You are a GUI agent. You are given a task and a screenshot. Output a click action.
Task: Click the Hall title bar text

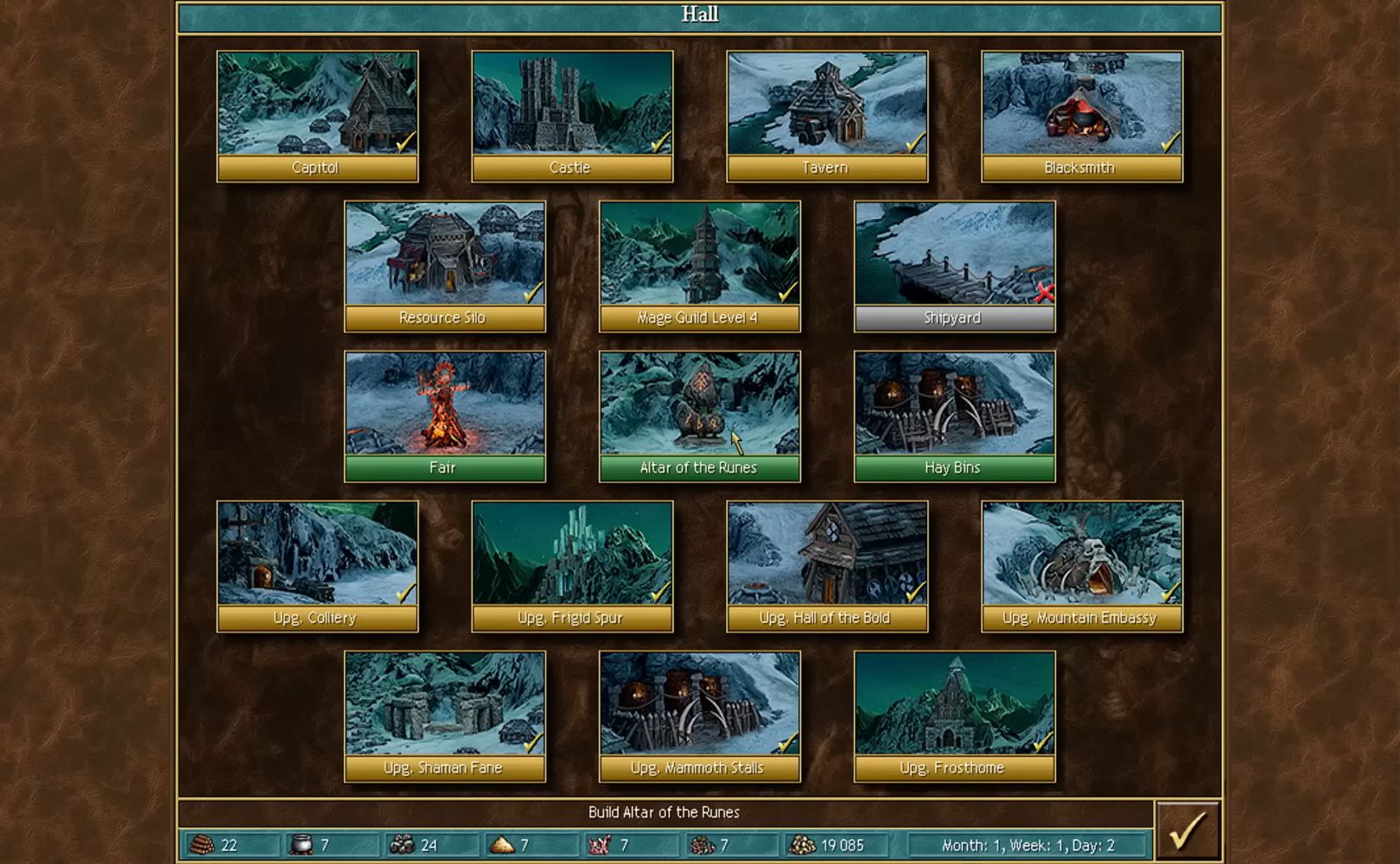pyautogui.click(x=700, y=14)
